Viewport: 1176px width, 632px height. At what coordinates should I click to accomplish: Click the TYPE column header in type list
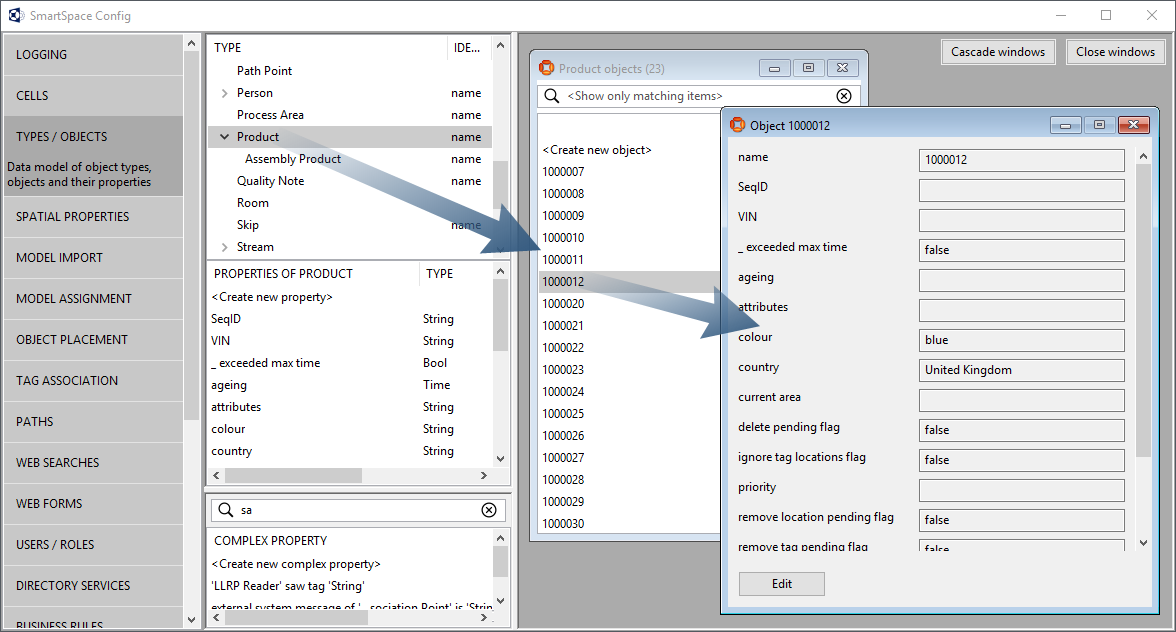[x=327, y=47]
